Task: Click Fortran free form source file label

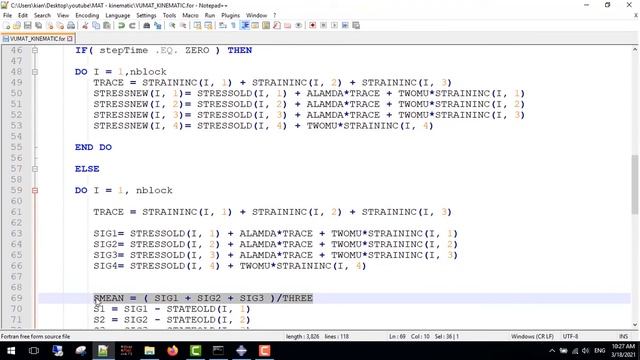Action: 36,336
